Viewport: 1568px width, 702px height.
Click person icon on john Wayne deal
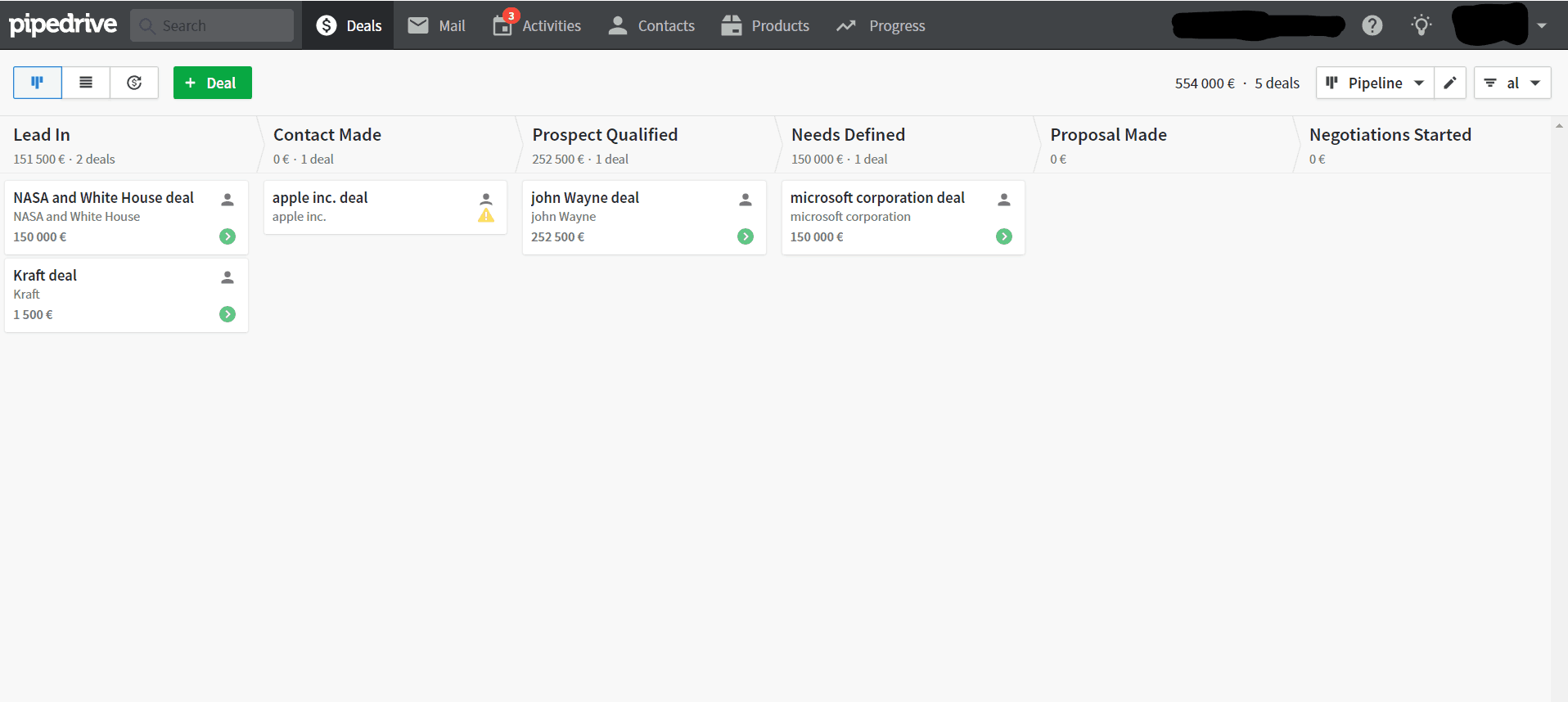[x=746, y=200]
